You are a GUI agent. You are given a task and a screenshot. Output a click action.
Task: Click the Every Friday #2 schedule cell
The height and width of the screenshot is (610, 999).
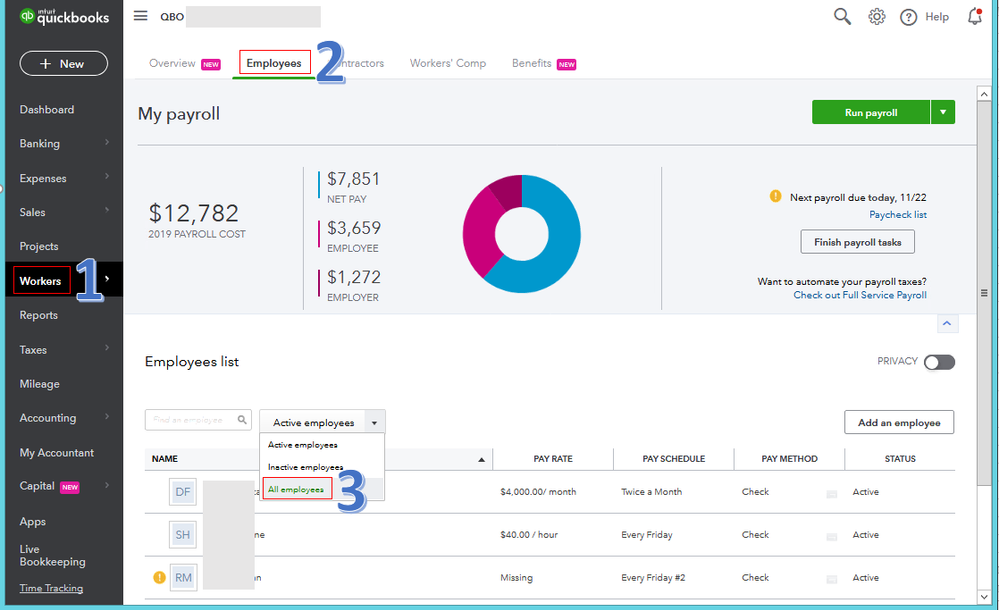(x=653, y=577)
